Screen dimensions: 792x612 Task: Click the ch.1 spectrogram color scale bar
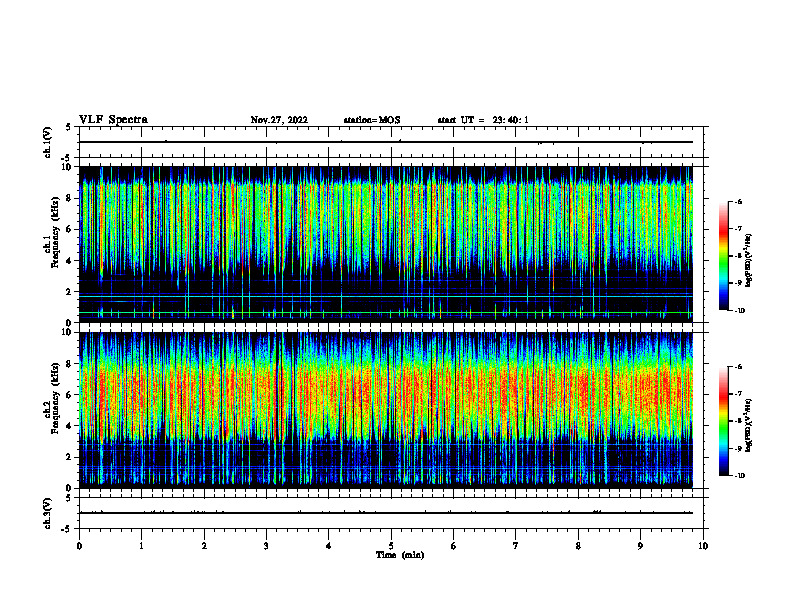(x=723, y=256)
